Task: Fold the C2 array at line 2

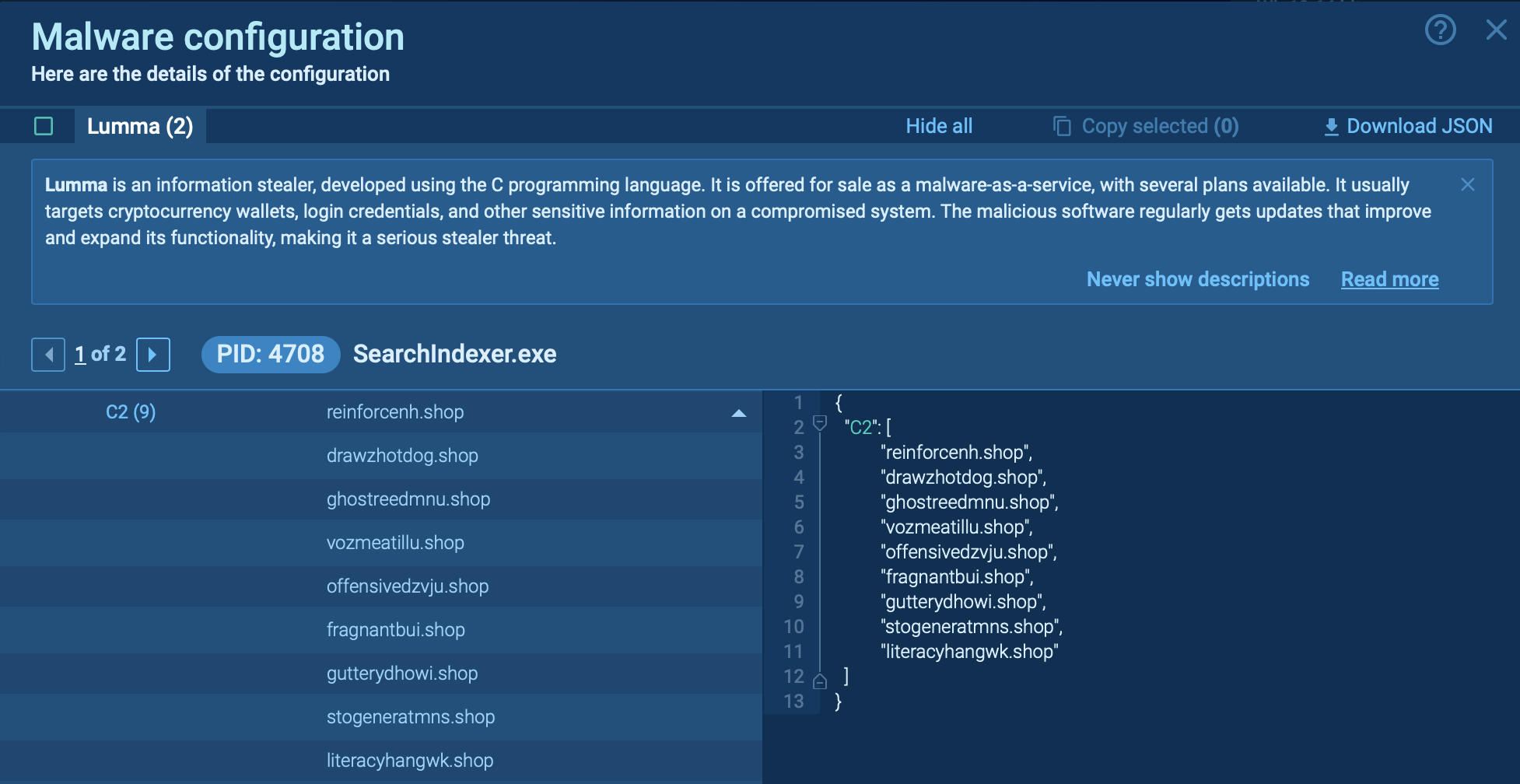Action: [x=819, y=423]
